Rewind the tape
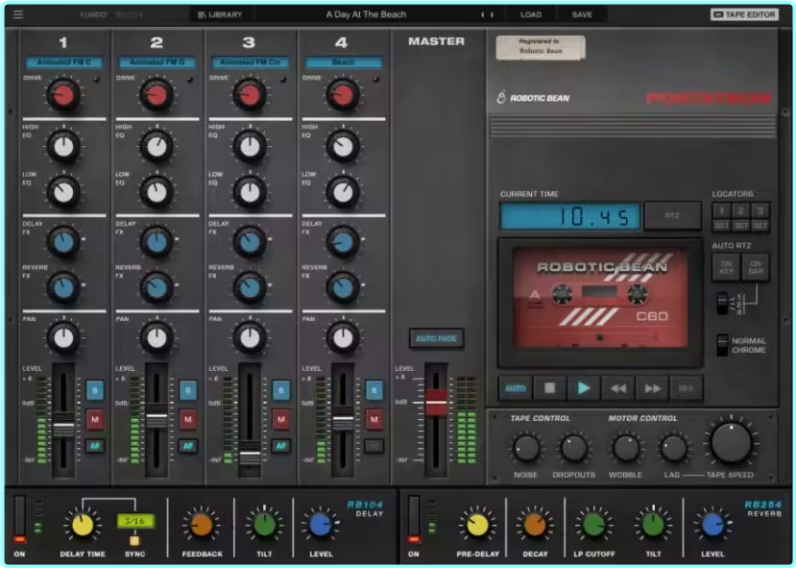Viewport: 796px width, 568px height. [618, 388]
